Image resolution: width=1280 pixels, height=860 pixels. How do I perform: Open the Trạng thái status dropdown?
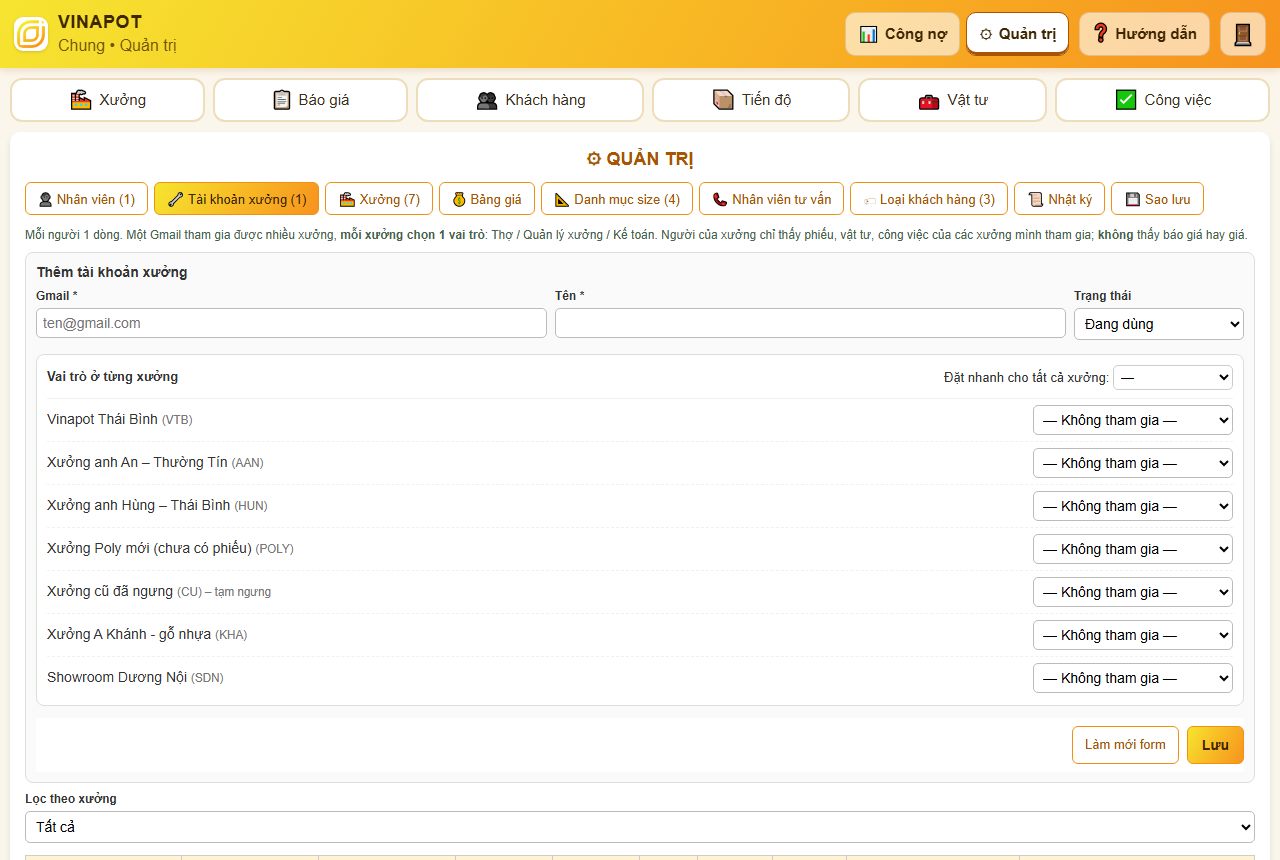tap(1159, 324)
